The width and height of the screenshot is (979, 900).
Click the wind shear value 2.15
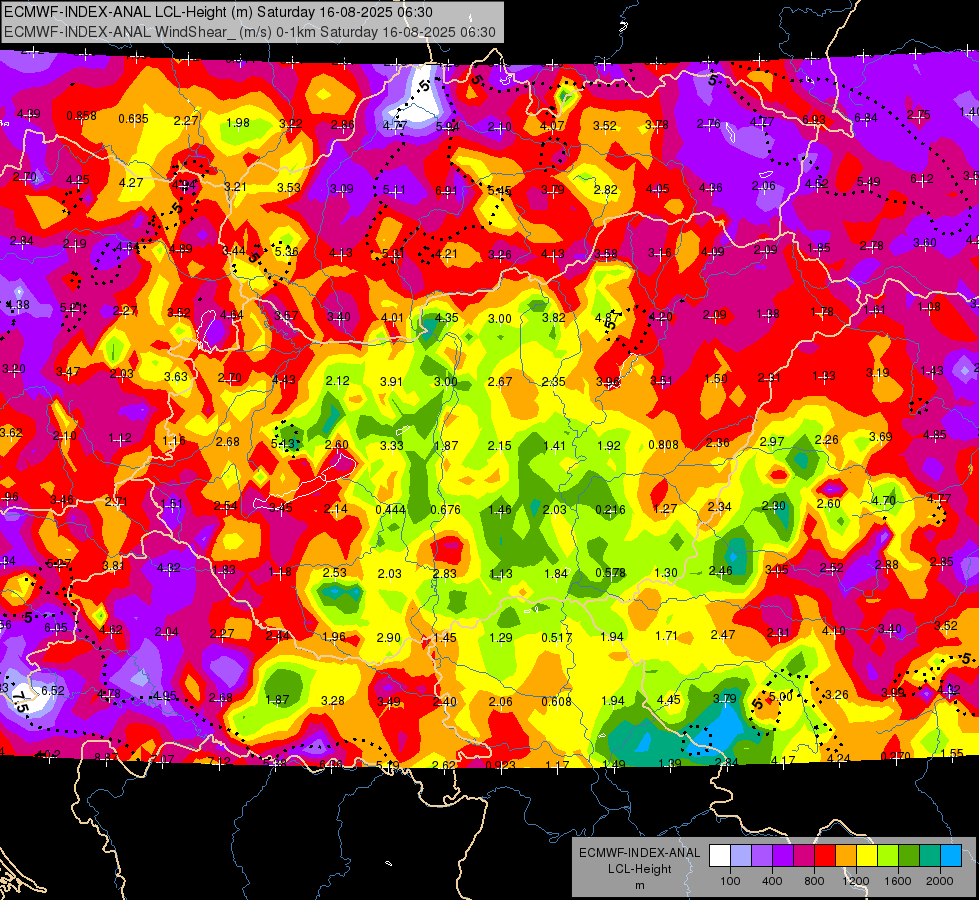pos(499,446)
